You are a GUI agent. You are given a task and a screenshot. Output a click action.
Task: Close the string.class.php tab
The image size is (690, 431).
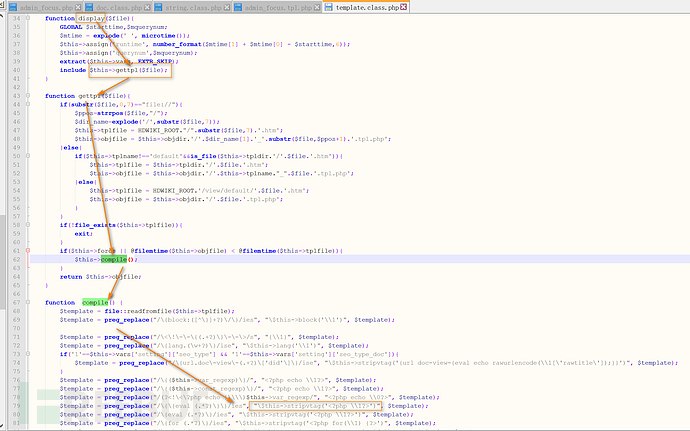(x=227, y=7)
